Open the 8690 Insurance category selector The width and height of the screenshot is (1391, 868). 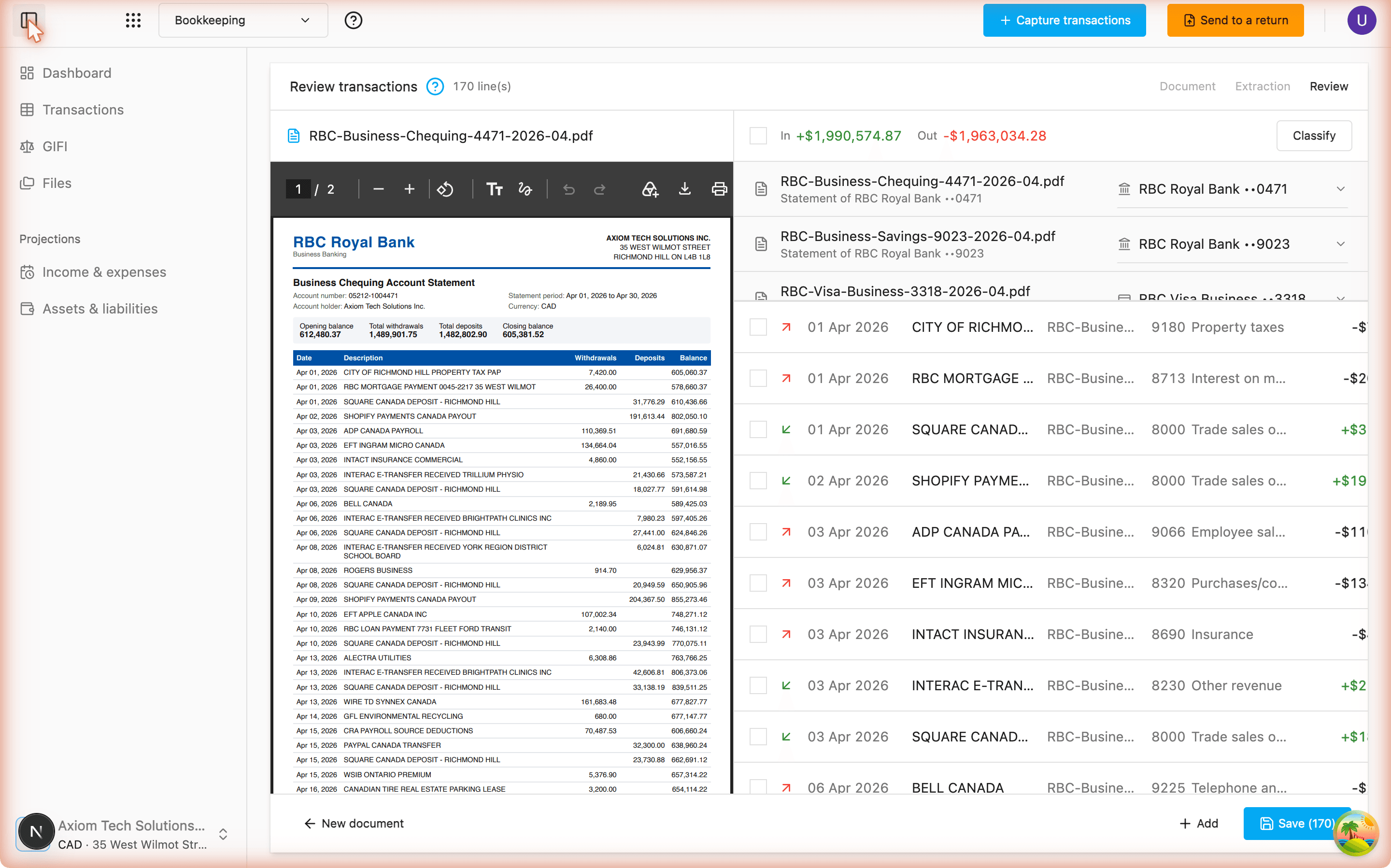(x=1202, y=634)
